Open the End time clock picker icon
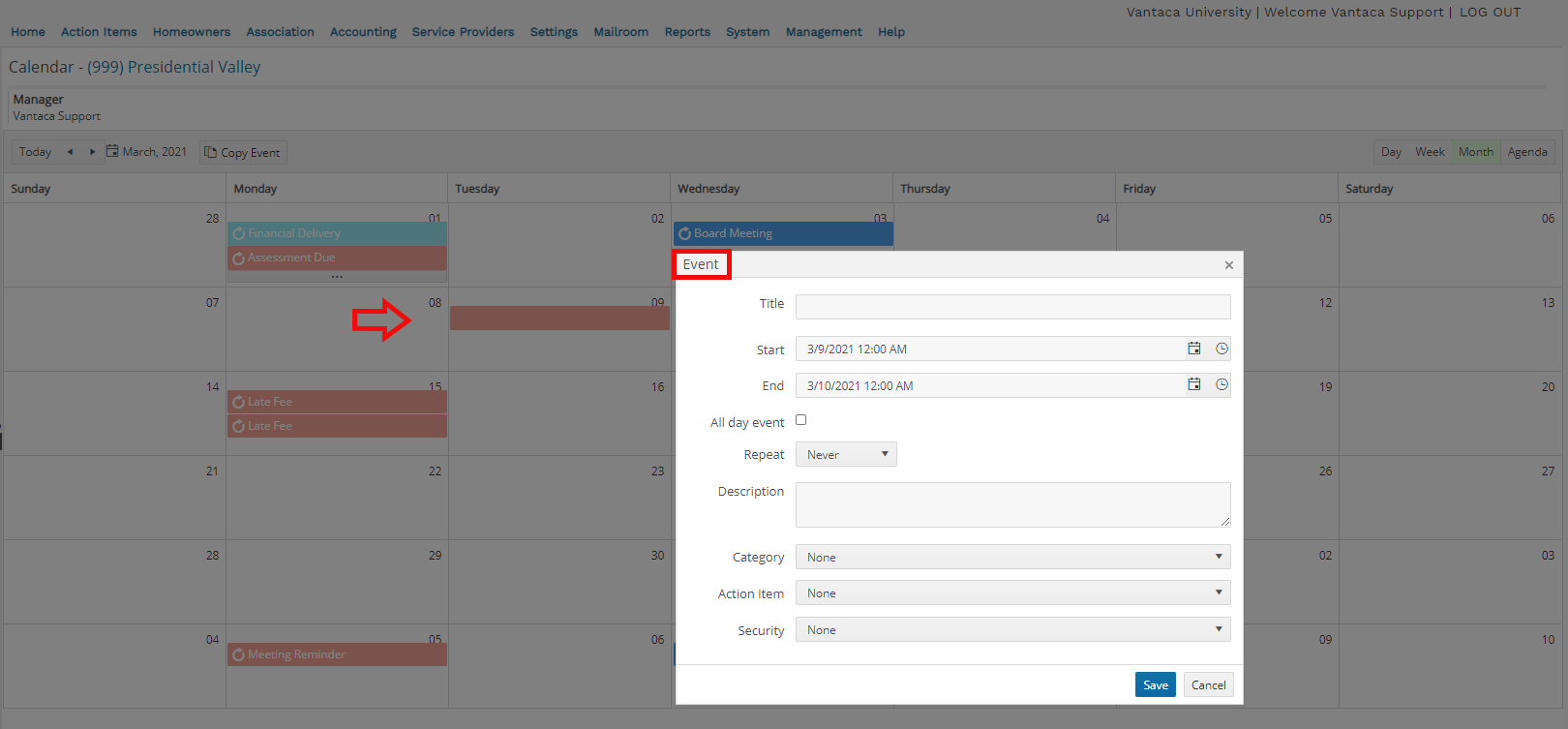The height and width of the screenshot is (729, 1568). point(1222,384)
